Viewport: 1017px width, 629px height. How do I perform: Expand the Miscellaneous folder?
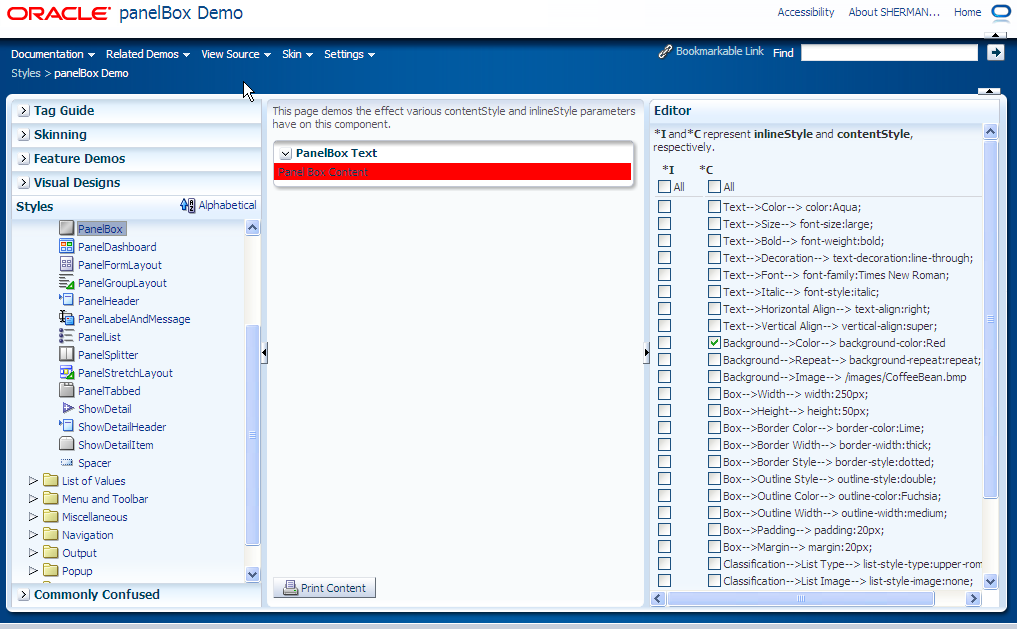[33, 517]
